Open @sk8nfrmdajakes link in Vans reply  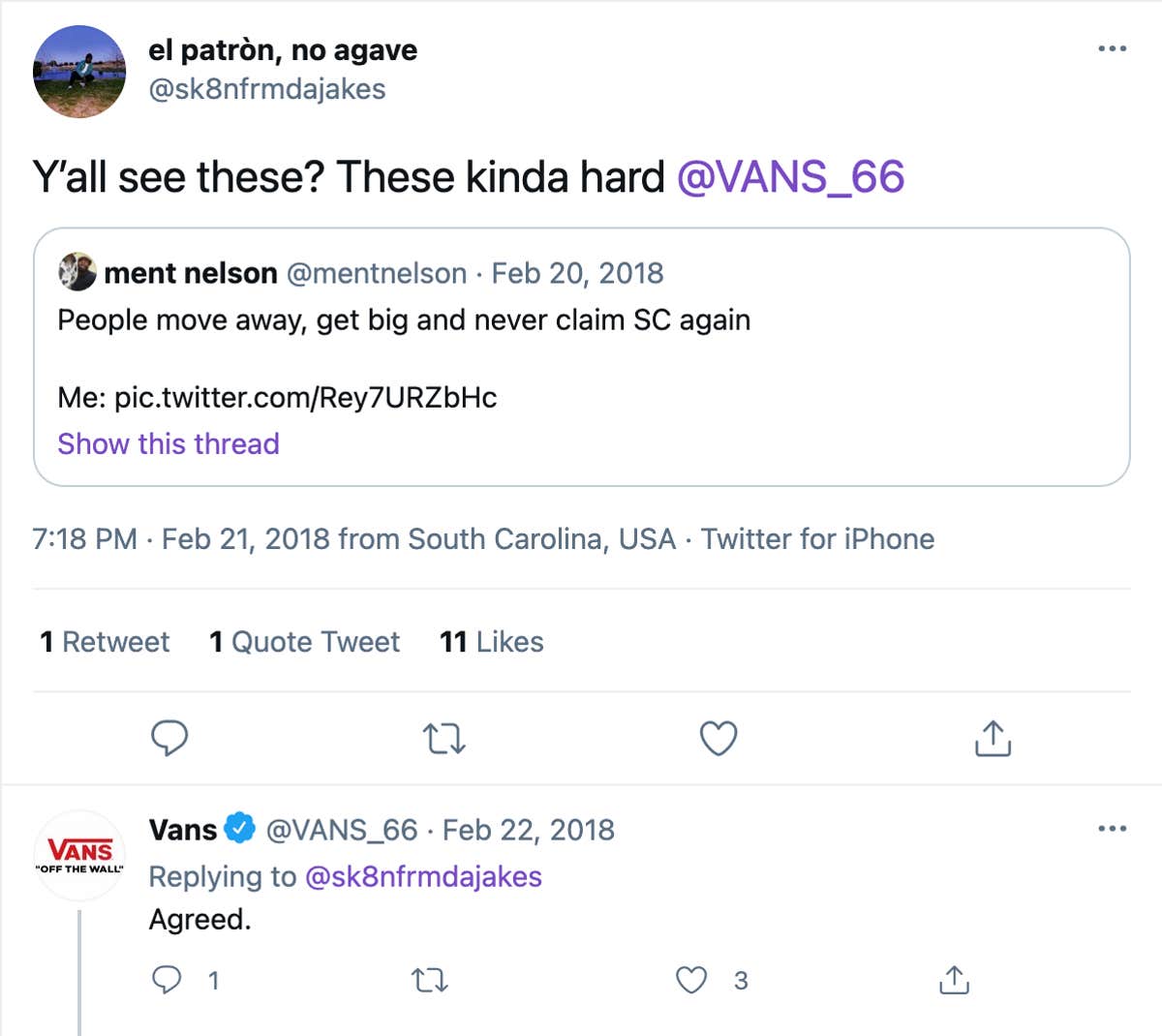423,876
